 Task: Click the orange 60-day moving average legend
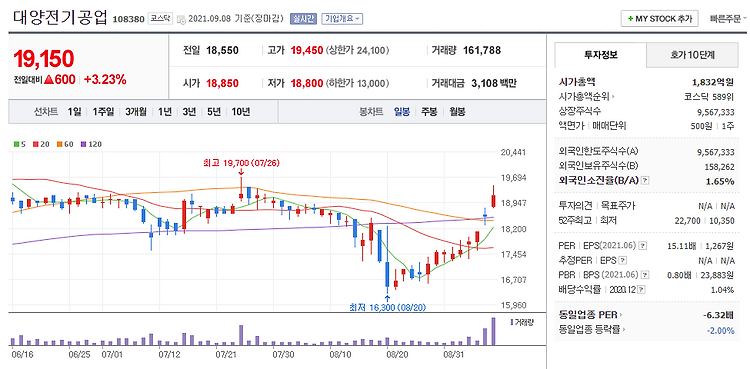[x=64, y=144]
